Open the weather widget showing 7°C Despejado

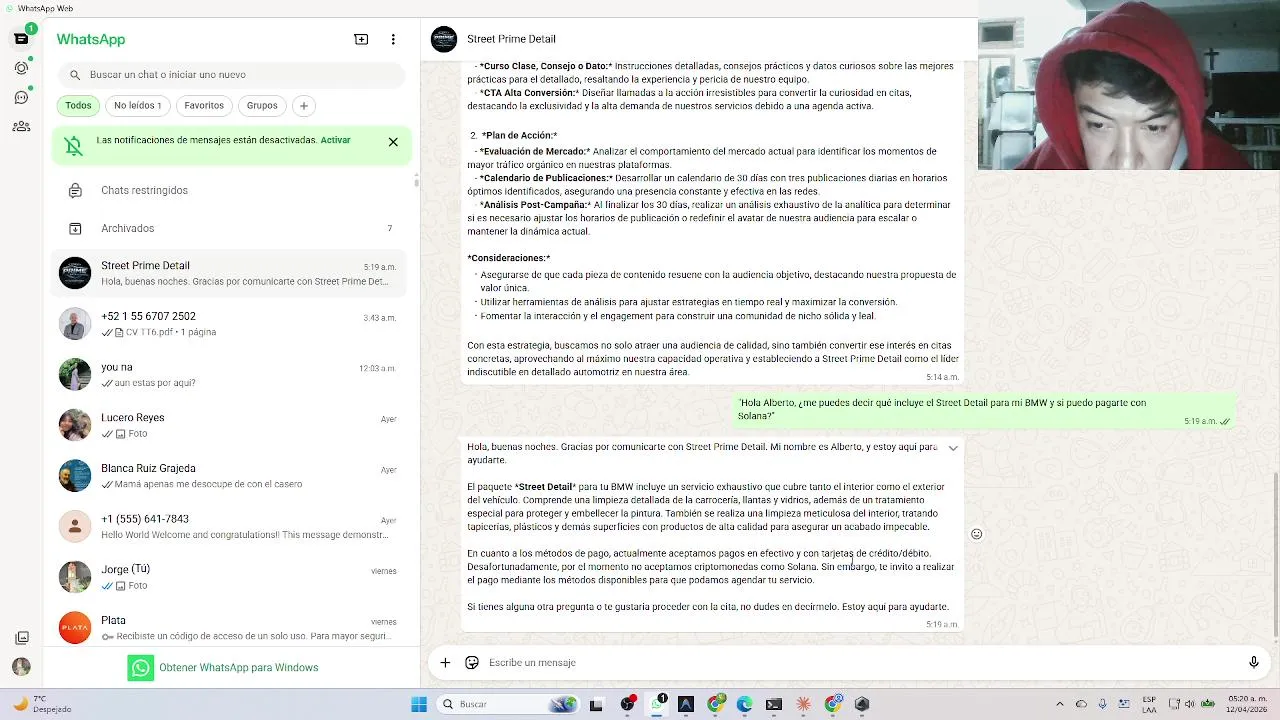tap(42, 704)
